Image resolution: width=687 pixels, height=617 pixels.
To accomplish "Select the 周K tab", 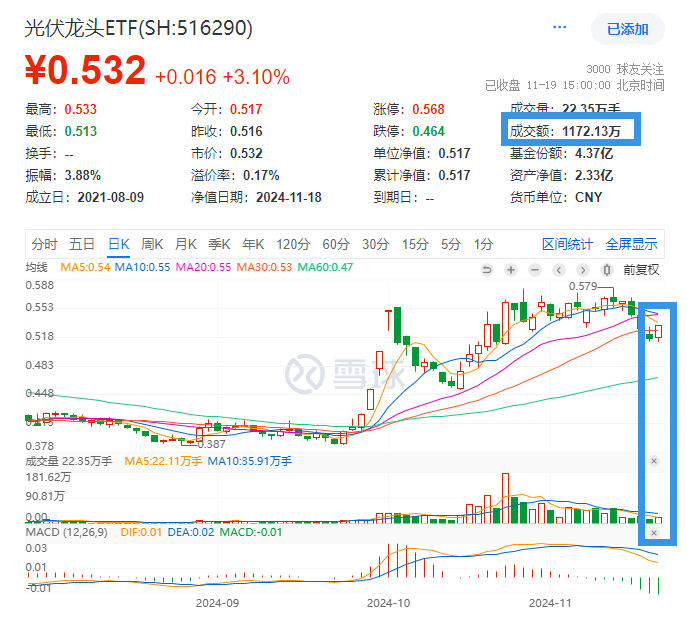I will (152, 244).
